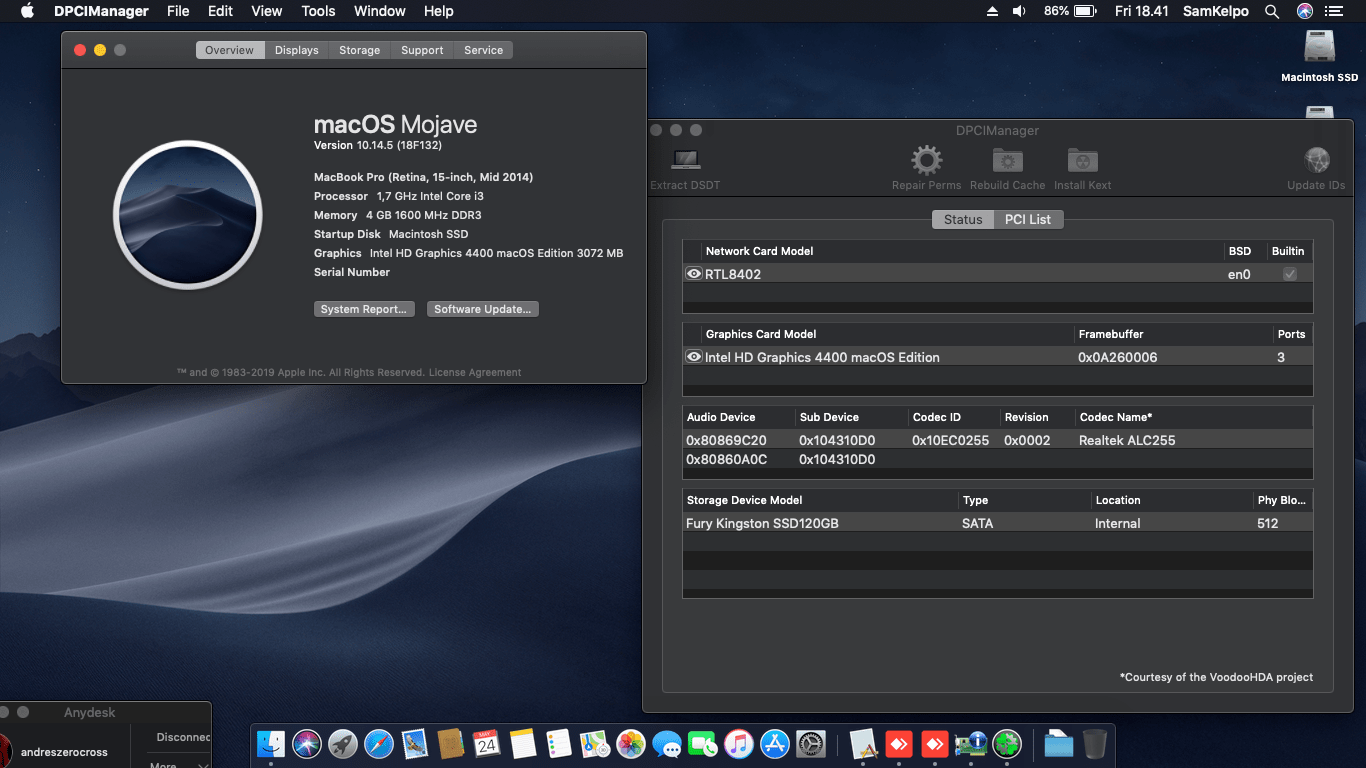The width and height of the screenshot is (1366, 768).
Task: Toggle the Builtin checkbox for en0
Action: tap(1289, 273)
